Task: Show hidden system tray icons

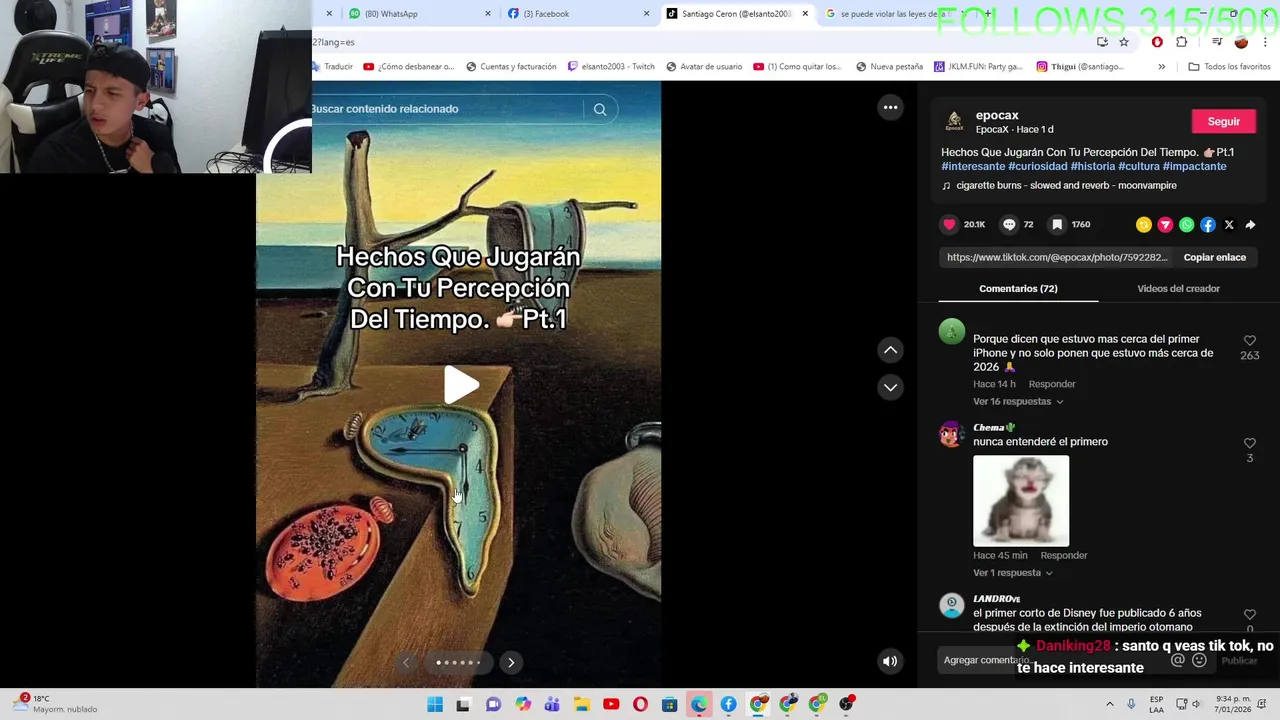Action: pyautogui.click(x=1111, y=704)
